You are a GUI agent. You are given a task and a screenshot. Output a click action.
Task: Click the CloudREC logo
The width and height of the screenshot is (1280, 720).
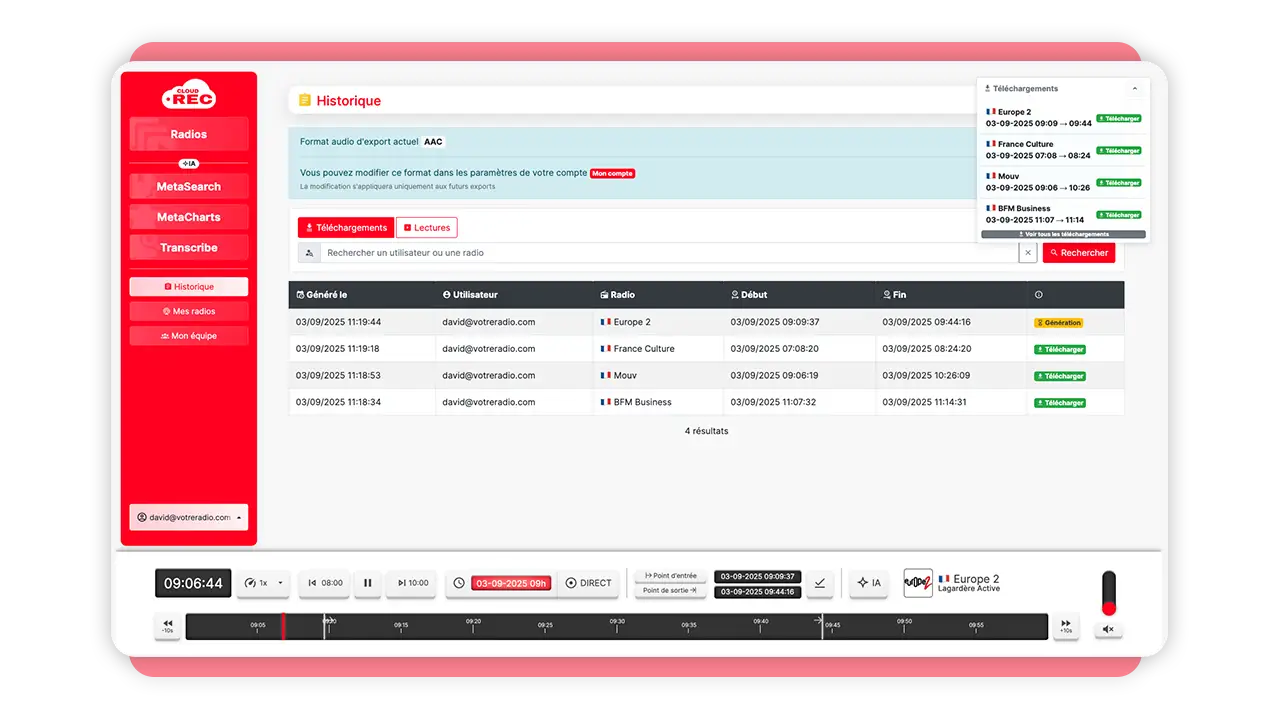click(189, 94)
